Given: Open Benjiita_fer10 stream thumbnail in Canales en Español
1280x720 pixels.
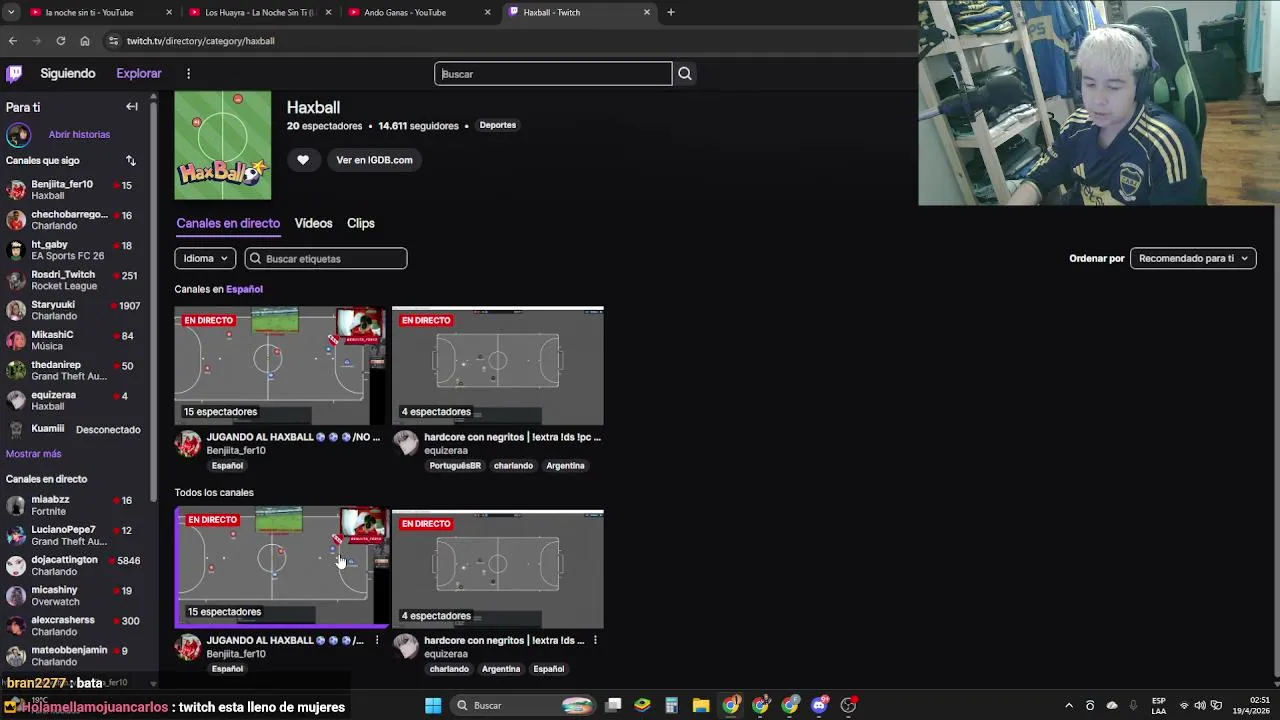Looking at the screenshot, I should tap(280, 366).
